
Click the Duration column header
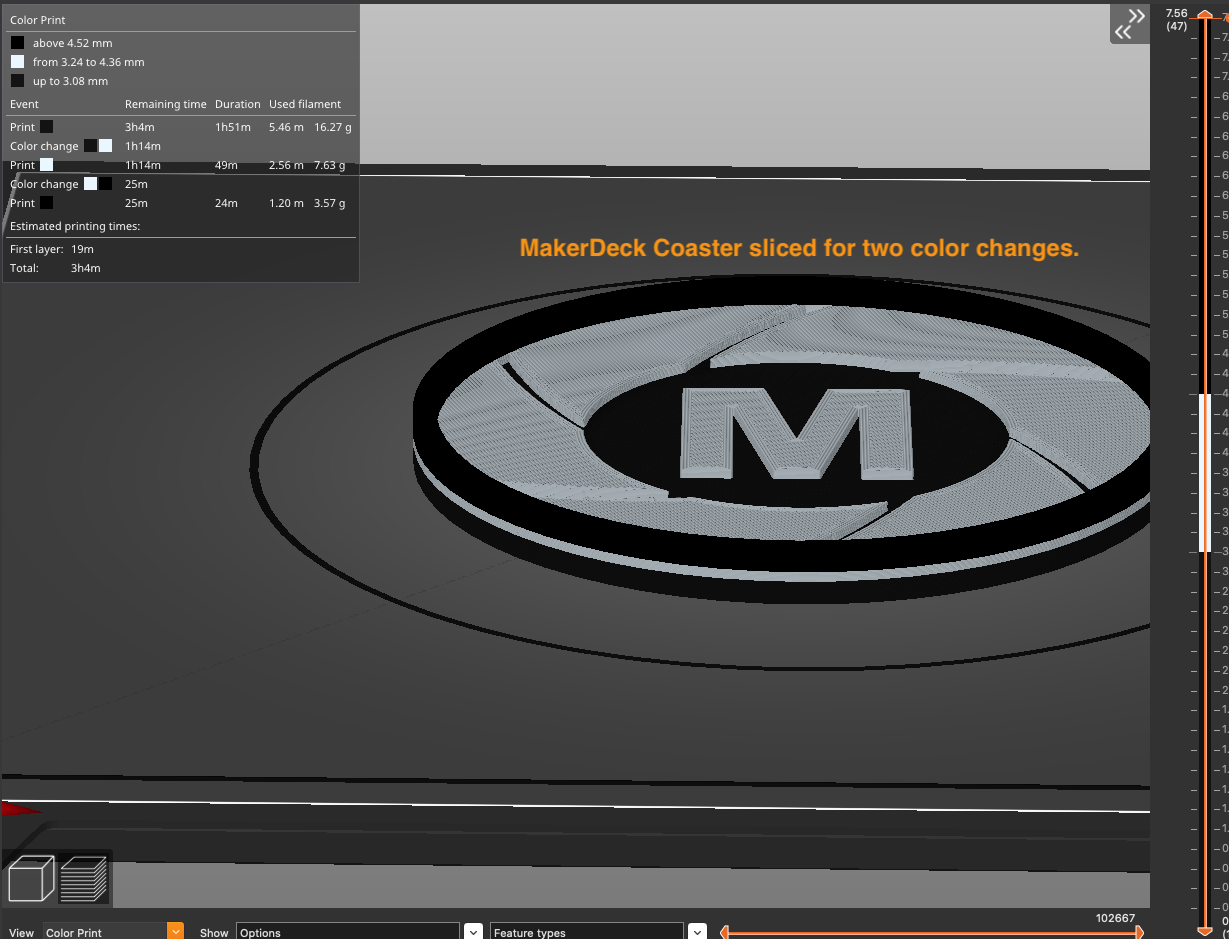238,104
